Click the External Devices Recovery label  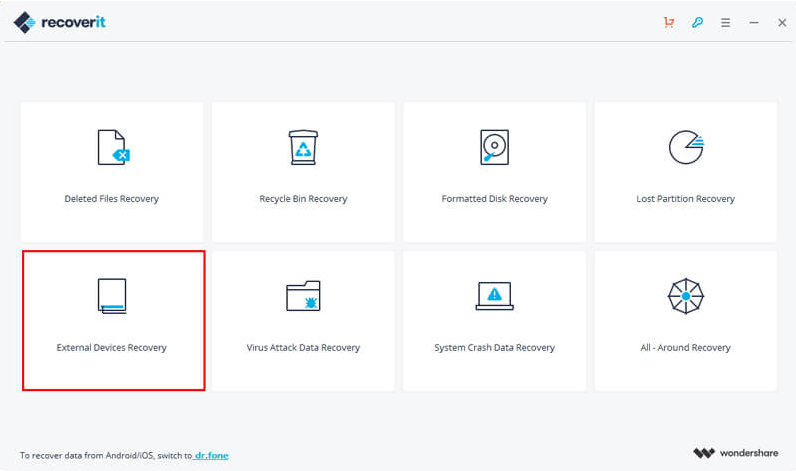point(112,348)
